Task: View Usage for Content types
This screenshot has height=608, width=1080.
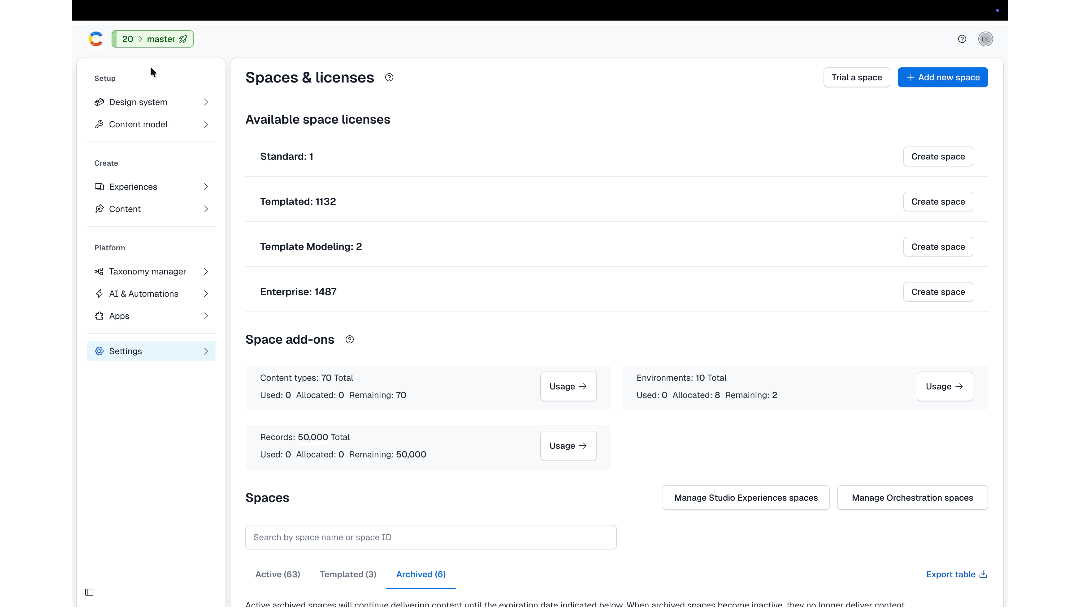Action: (x=568, y=386)
